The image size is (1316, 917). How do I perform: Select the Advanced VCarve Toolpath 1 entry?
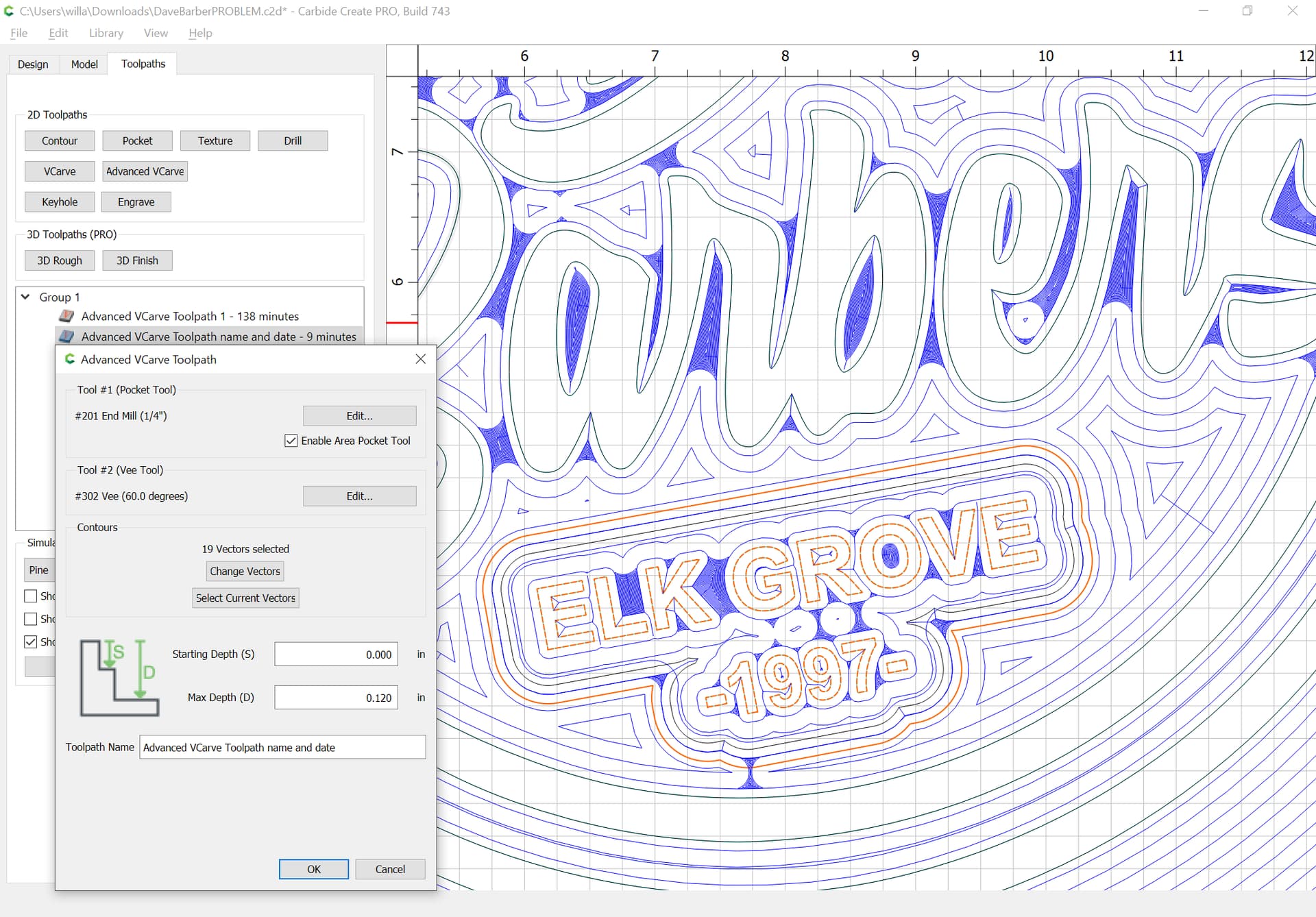click(190, 316)
